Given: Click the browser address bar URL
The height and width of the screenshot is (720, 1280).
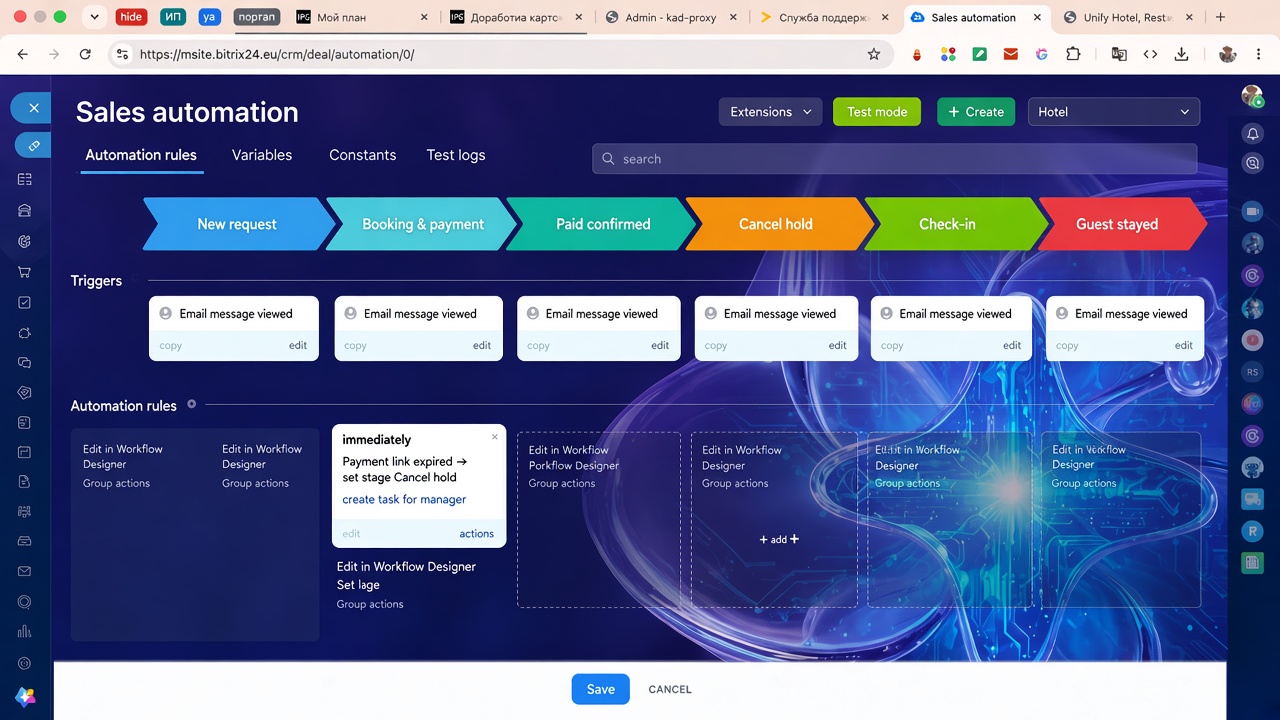Looking at the screenshot, I should 277,54.
